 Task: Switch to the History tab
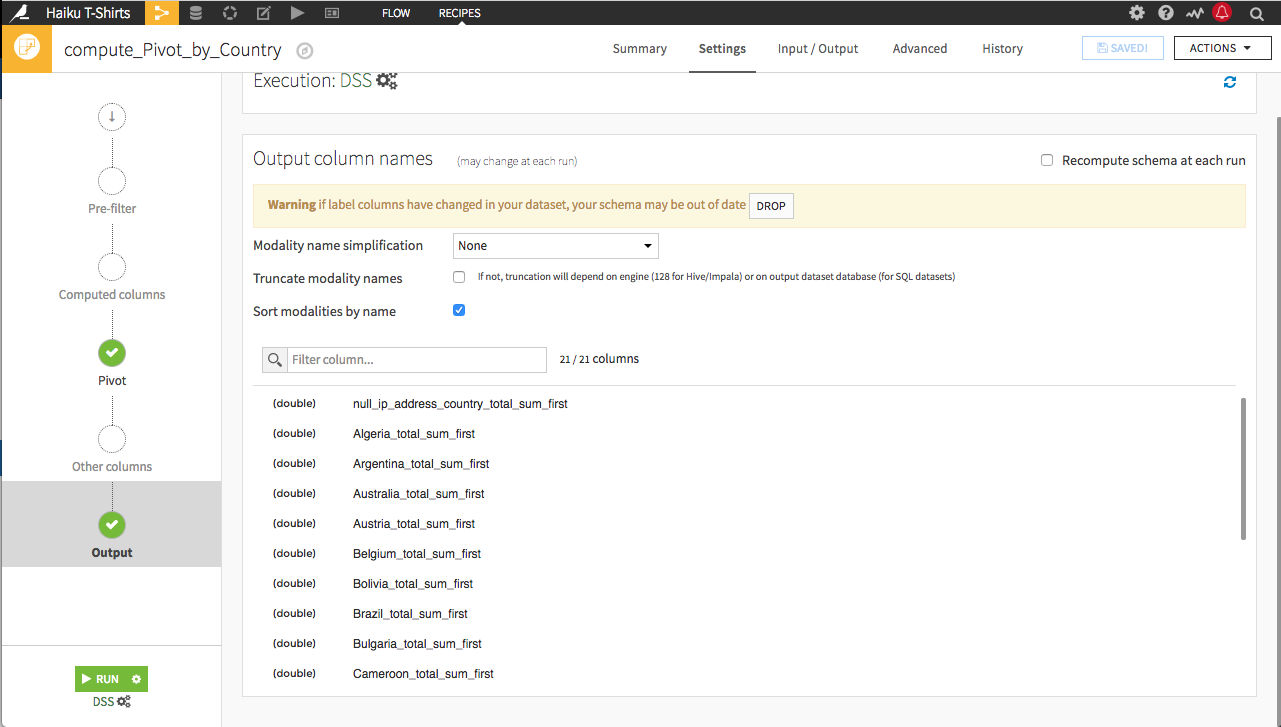click(1002, 49)
